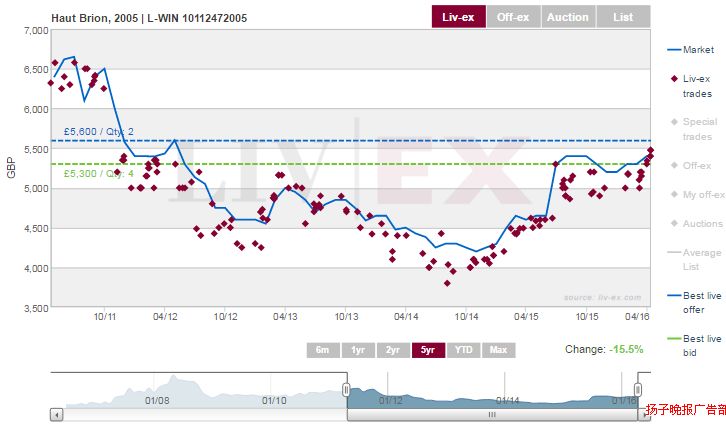The image size is (726, 426).
Task: Select the 5yr time range
Action: 428,350
